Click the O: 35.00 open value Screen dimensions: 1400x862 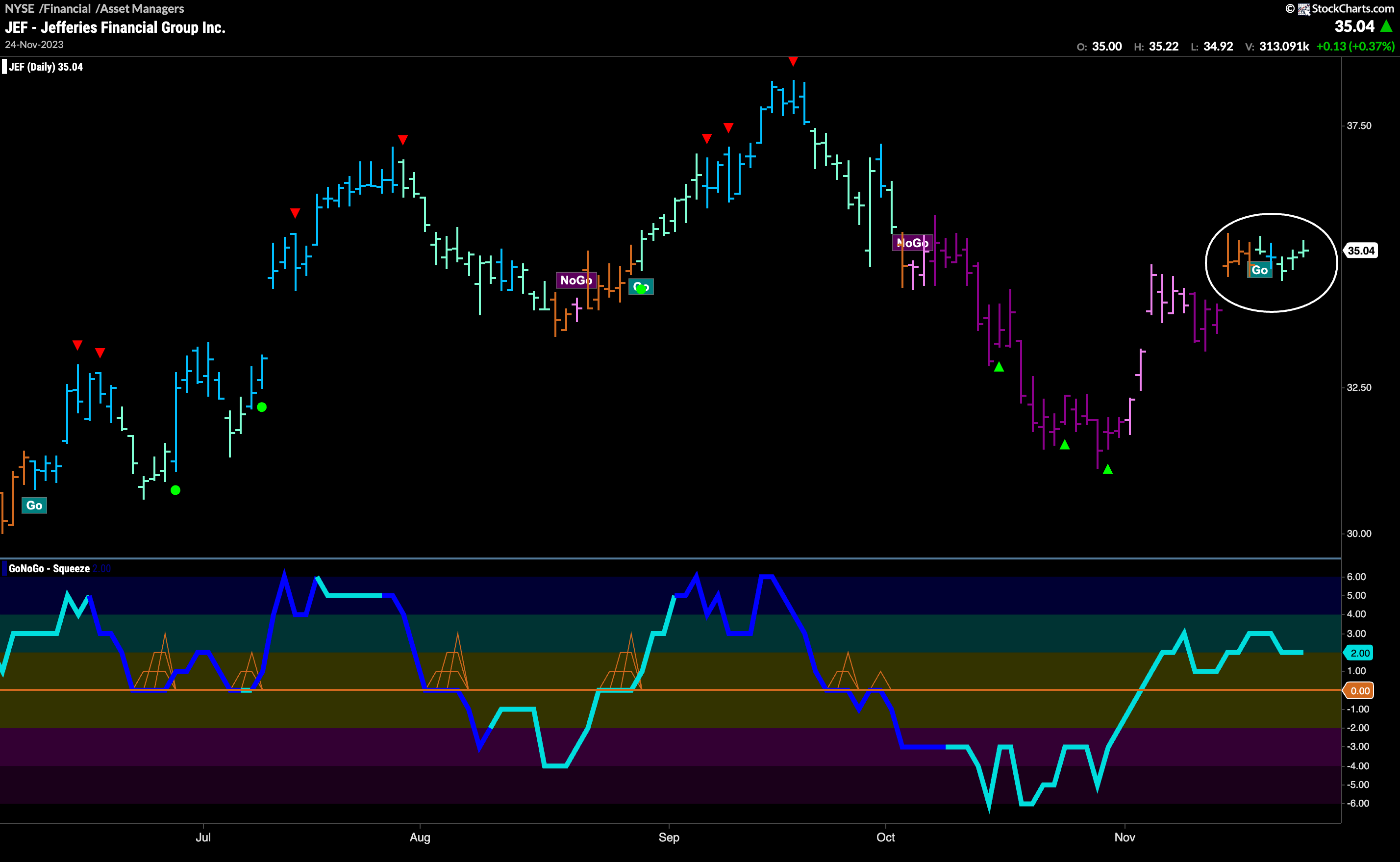pos(1099,47)
